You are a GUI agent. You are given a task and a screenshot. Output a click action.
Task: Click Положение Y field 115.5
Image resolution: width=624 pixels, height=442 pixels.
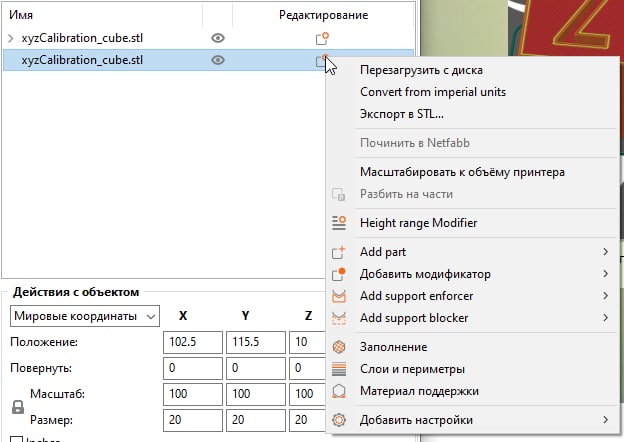tap(255, 342)
